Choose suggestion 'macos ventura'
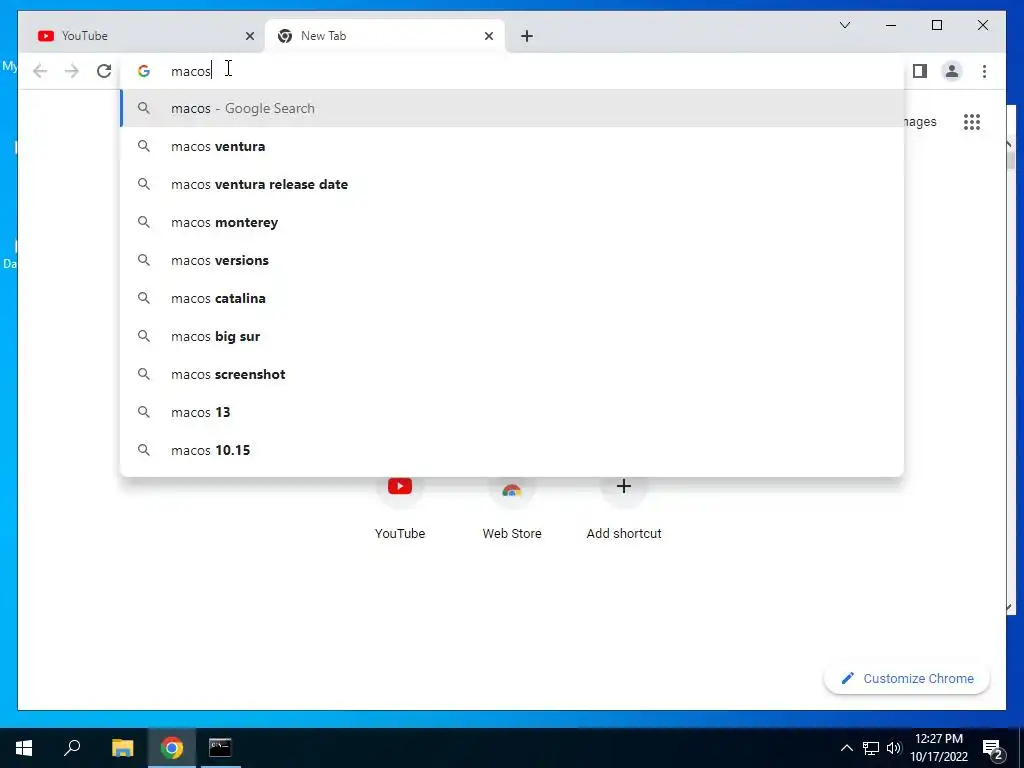The image size is (1024, 768). point(512,146)
